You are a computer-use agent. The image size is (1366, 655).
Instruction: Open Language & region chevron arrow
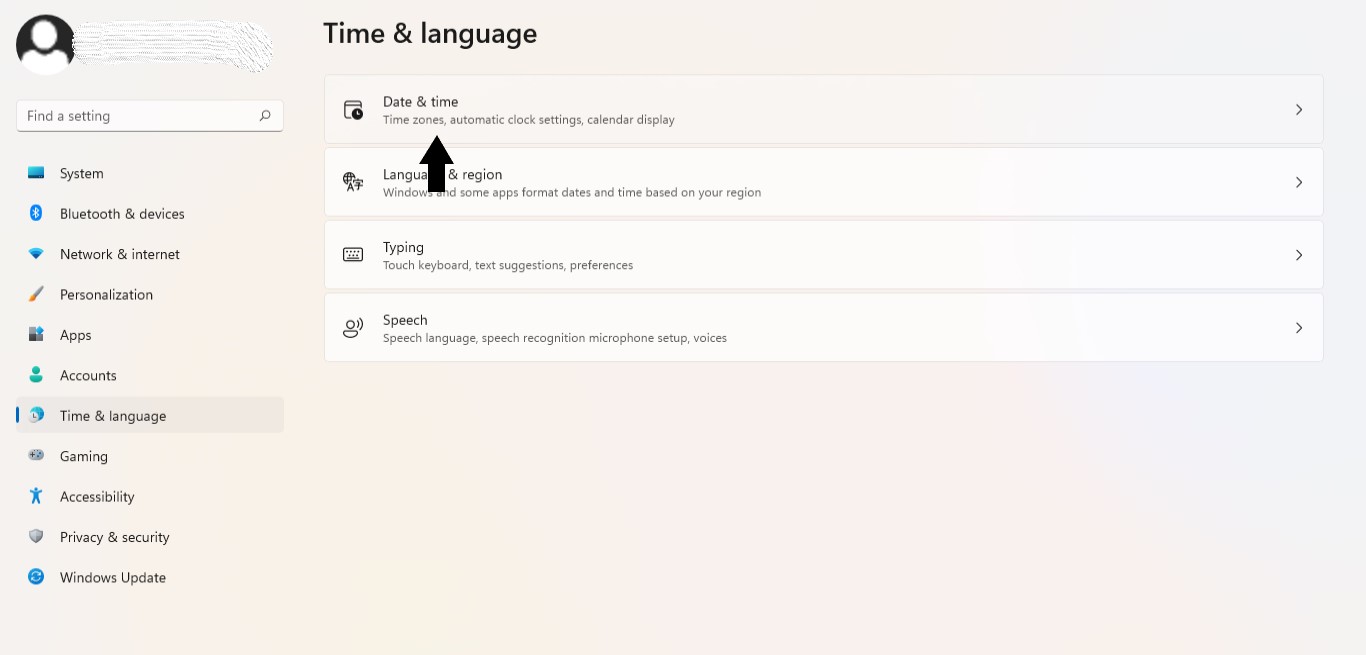point(1299,182)
